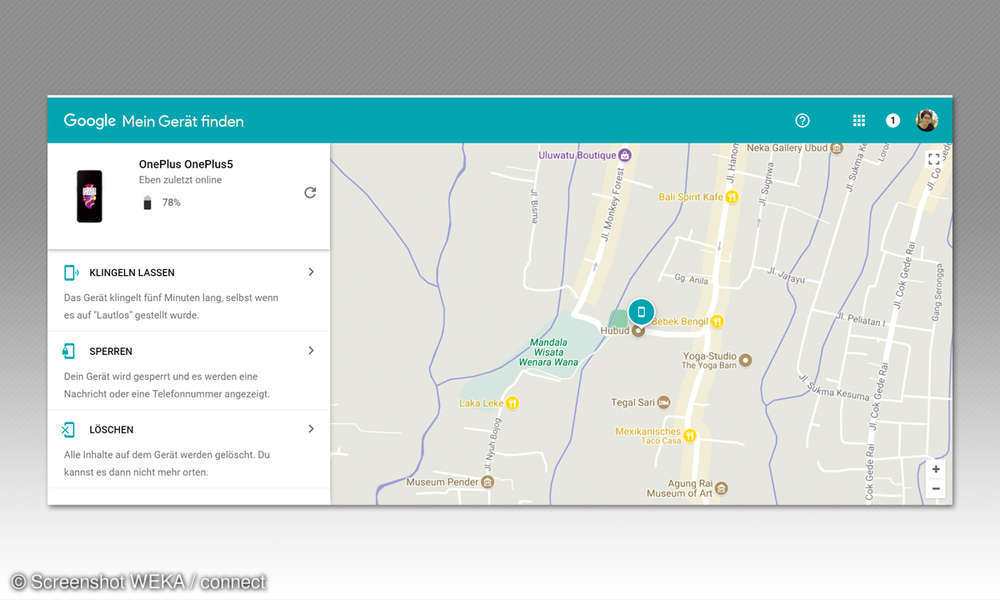
Task: Click the account profile picture
Action: 927,121
